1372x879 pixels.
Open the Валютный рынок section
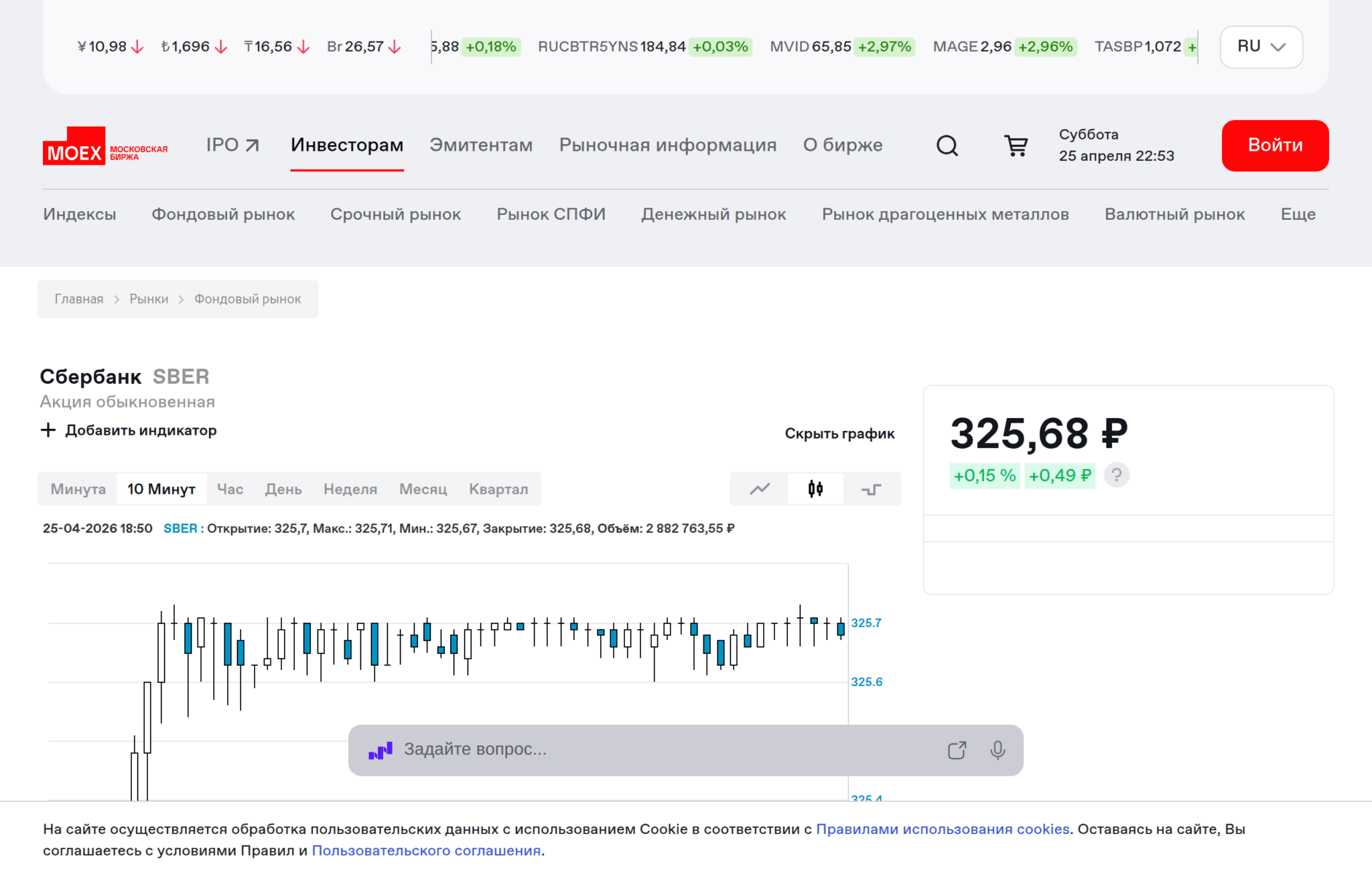coord(1174,214)
